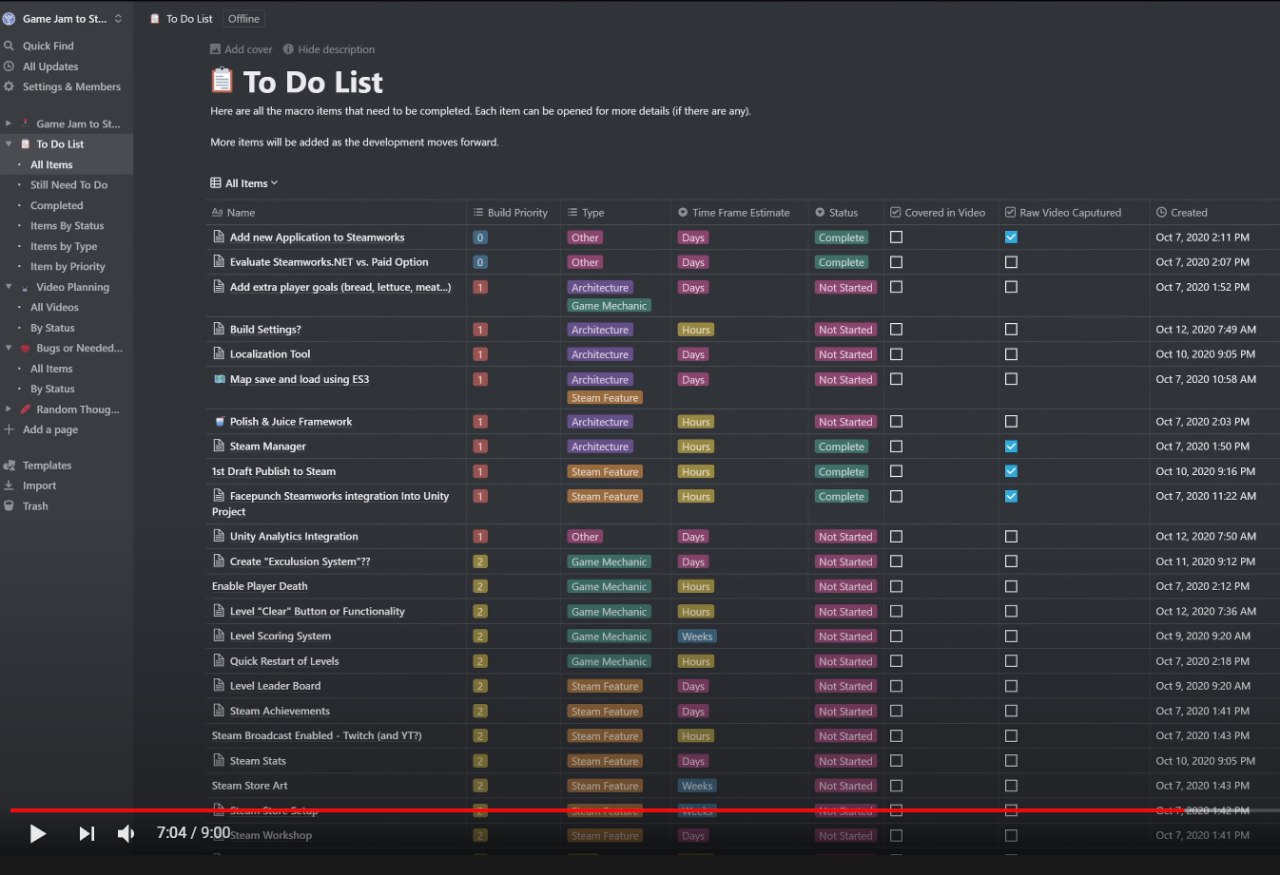The width and height of the screenshot is (1280, 875).
Task: Click the Weeks tag on Level Scoring System
Action: [697, 636]
